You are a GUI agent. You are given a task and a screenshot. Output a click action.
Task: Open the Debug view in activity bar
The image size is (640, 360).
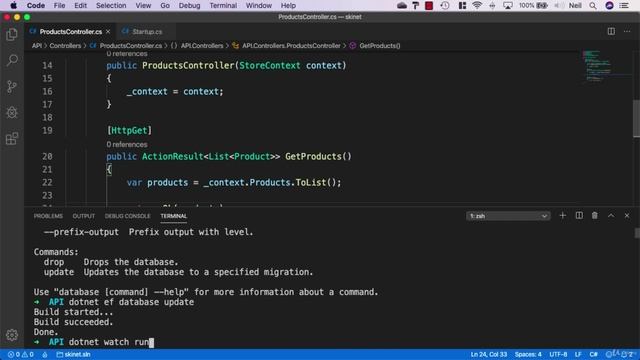point(12,113)
